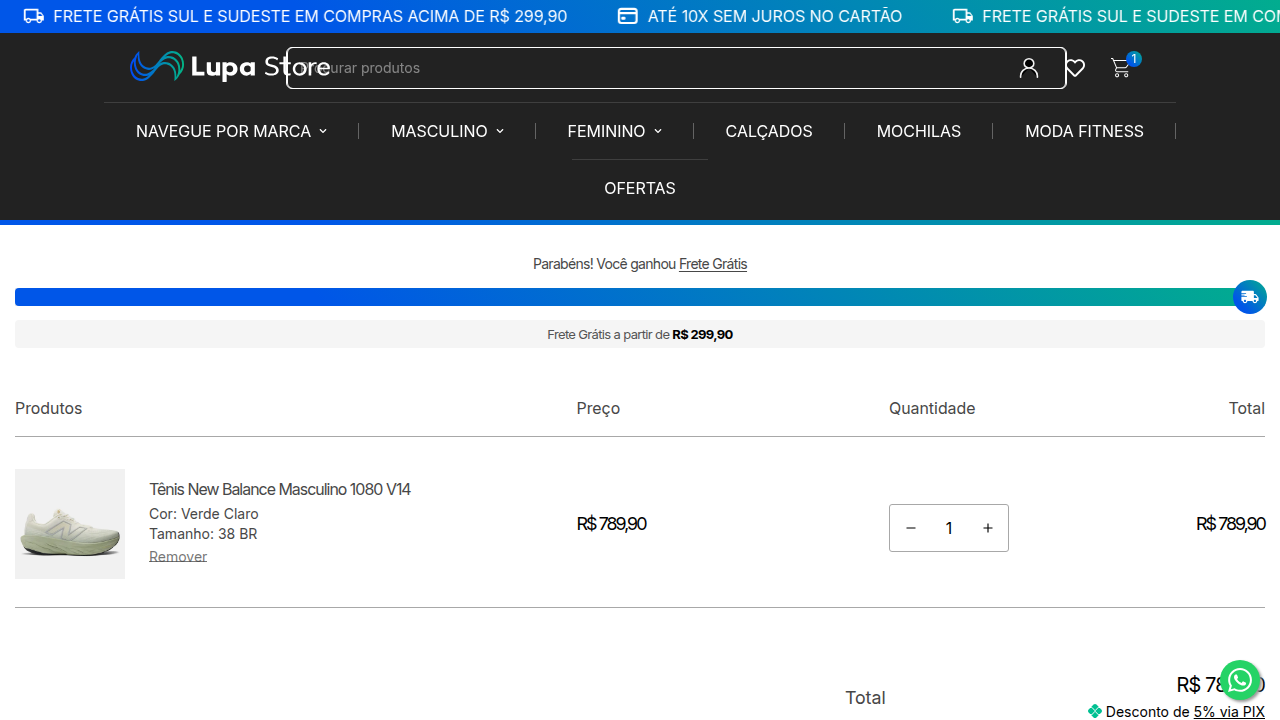Open the wishlist heart icon
1280x720 pixels.
[1075, 68]
